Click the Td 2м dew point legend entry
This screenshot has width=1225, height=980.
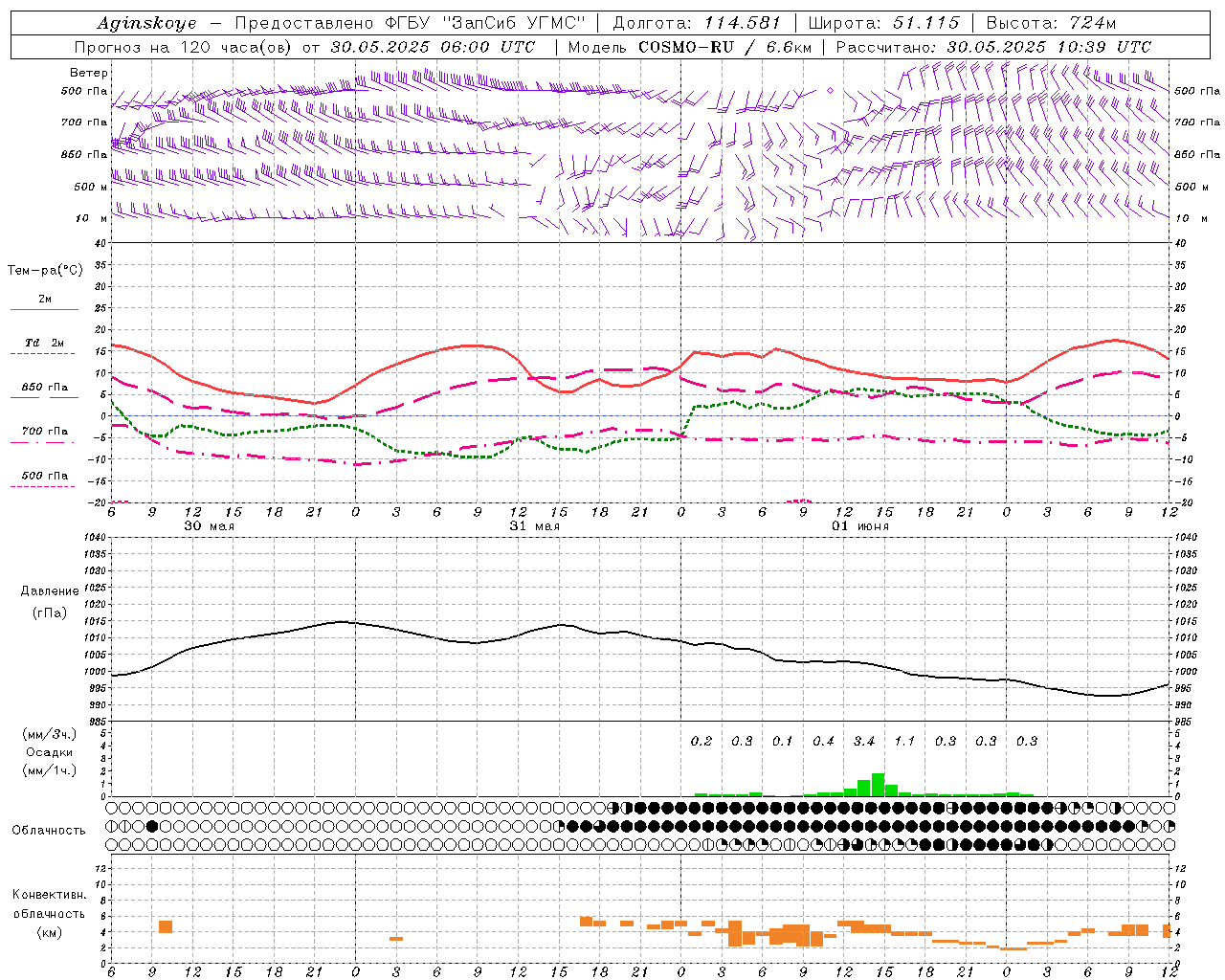coord(45,343)
